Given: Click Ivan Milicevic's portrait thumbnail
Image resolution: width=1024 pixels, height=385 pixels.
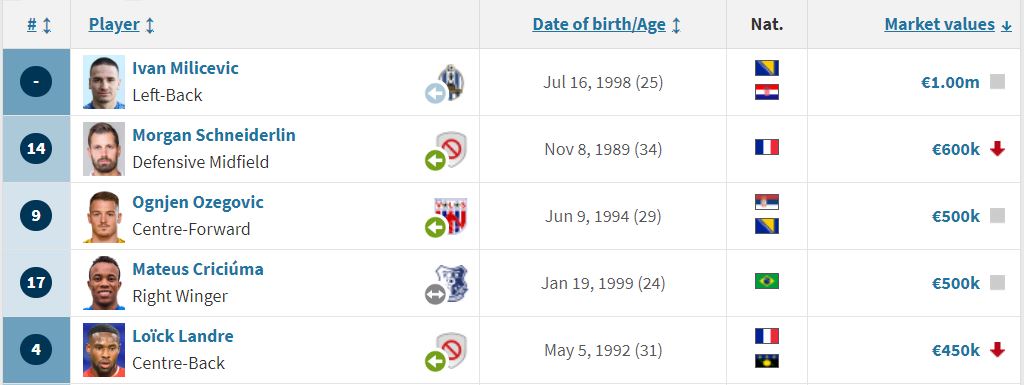Looking at the screenshot, I should 104,82.
